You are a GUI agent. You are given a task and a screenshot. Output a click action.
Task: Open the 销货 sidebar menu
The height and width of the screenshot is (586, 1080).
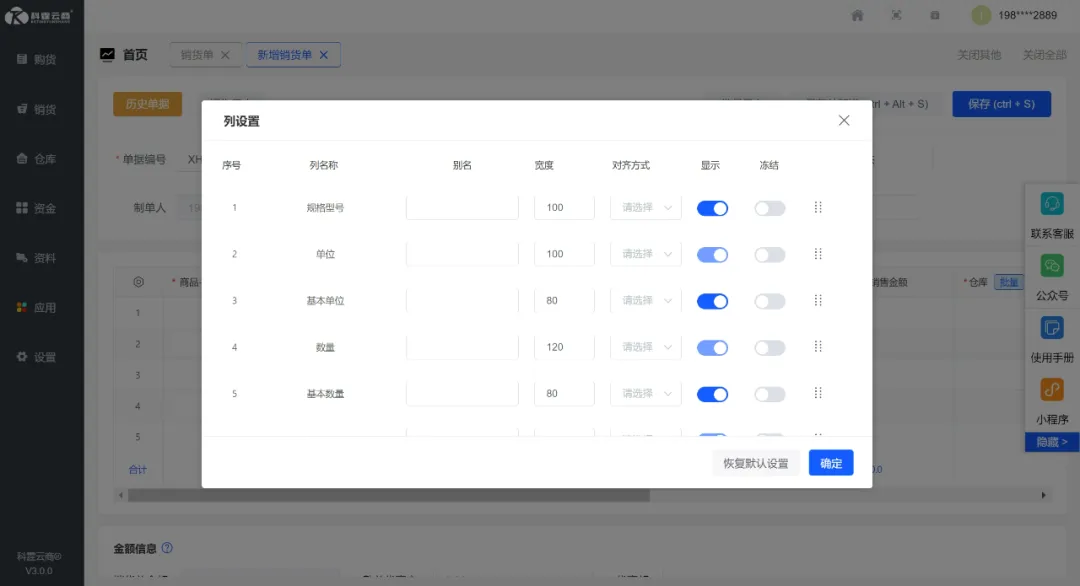click(x=37, y=109)
